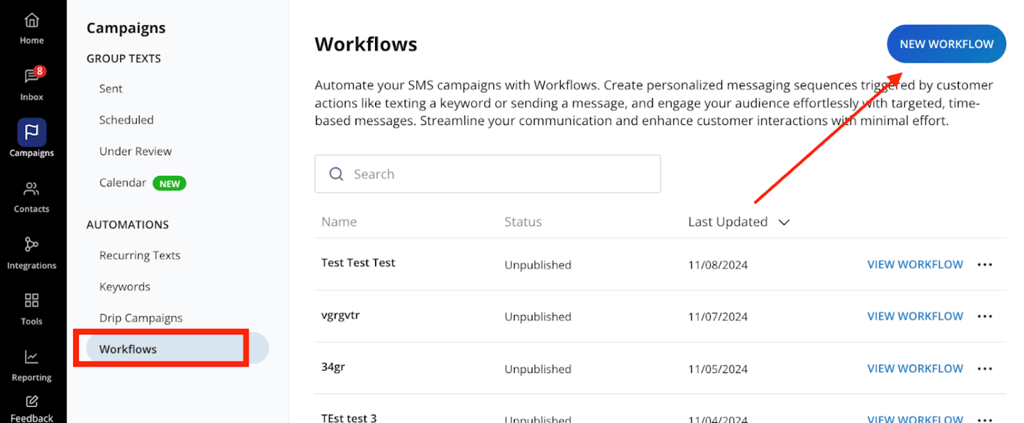The height and width of the screenshot is (423, 1024).
Task: View workflow for Test Test Test
Action: 915,264
